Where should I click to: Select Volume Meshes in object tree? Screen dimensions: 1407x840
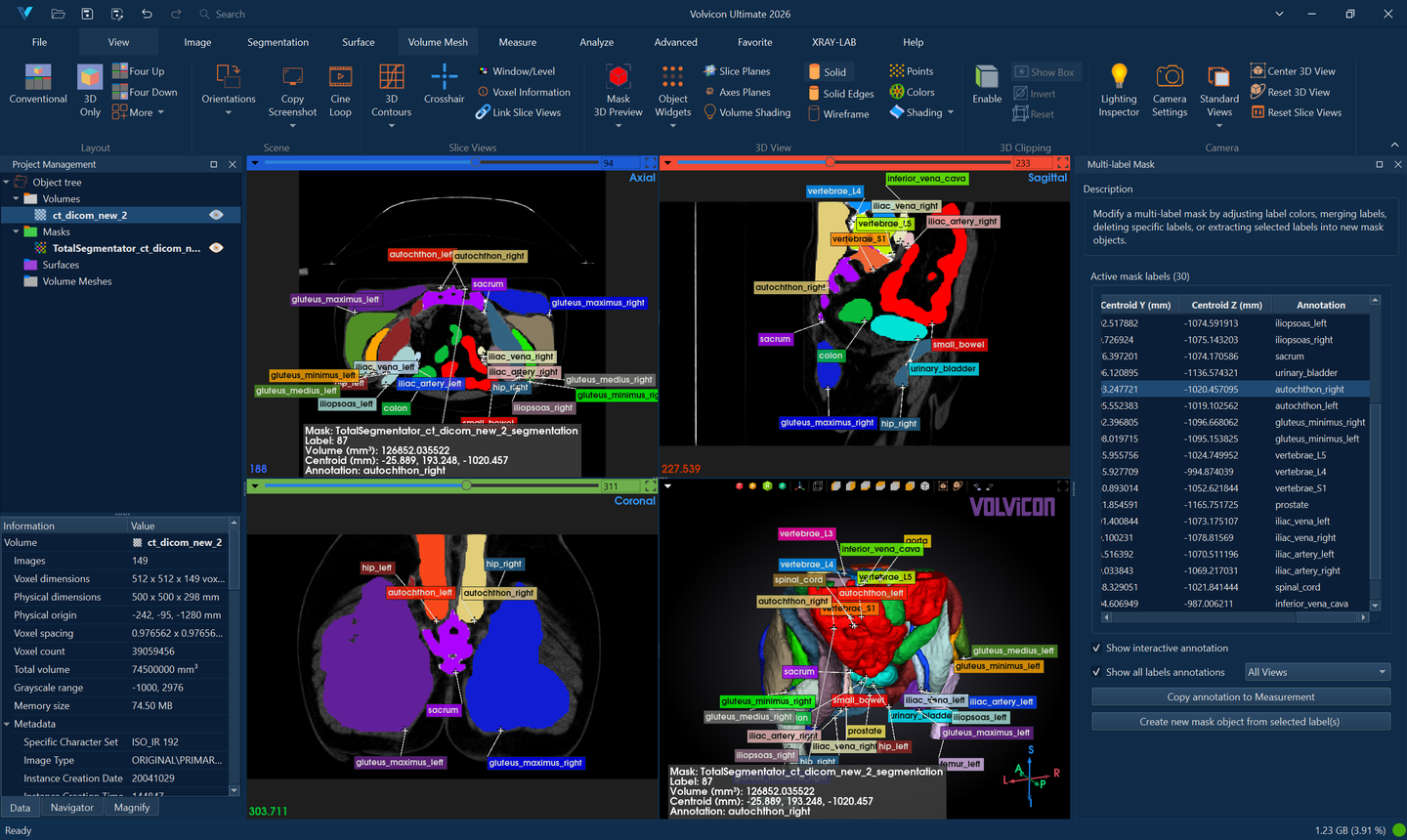pos(77,281)
